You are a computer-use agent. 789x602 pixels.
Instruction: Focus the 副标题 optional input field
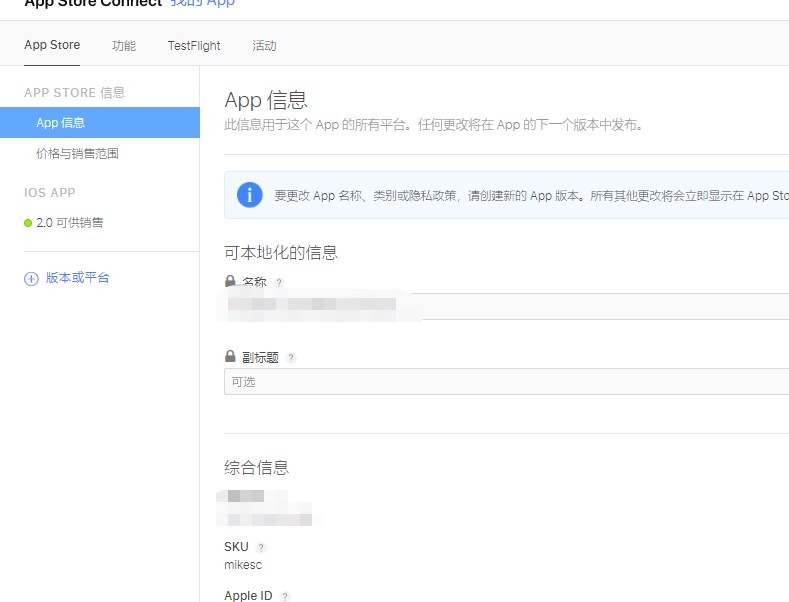click(506, 381)
